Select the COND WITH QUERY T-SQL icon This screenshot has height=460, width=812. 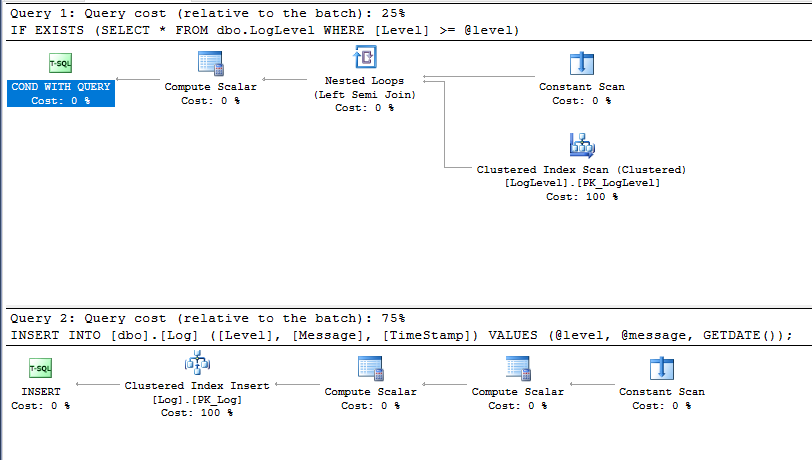[x=60, y=63]
